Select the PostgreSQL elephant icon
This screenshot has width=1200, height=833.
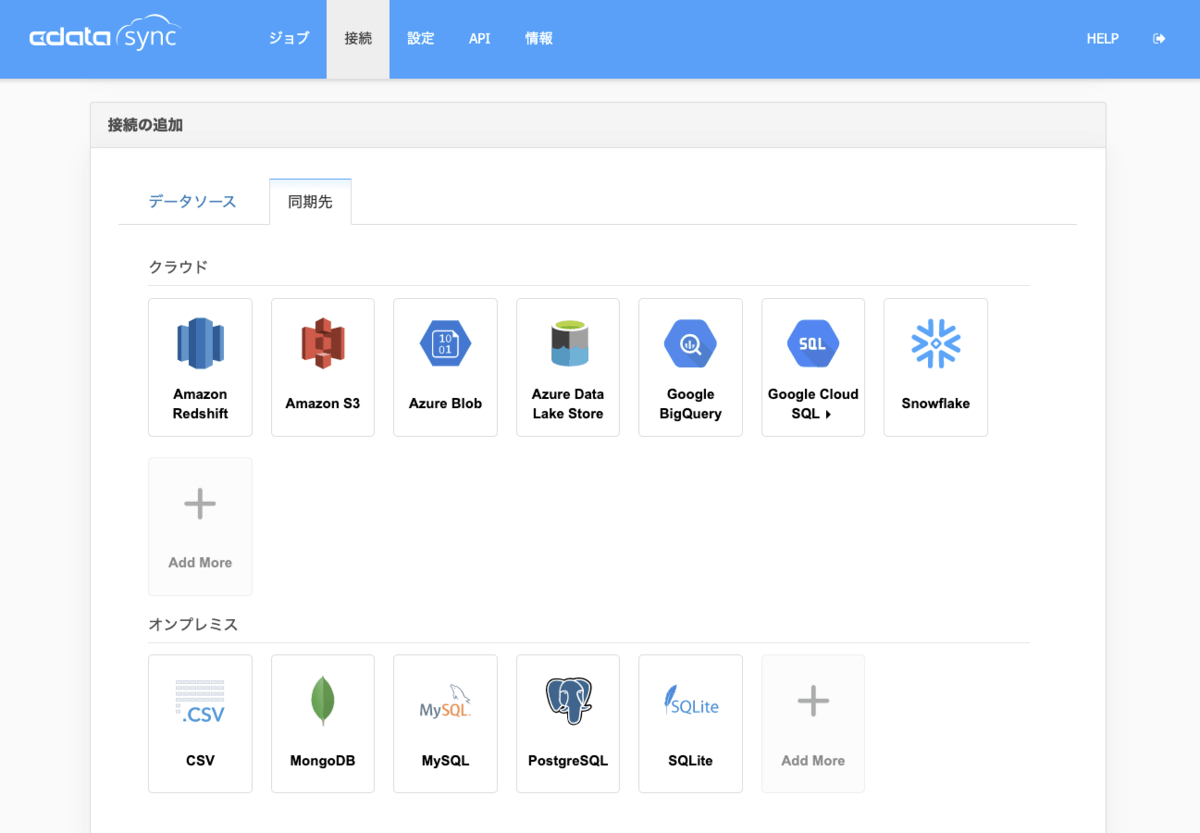pos(568,701)
